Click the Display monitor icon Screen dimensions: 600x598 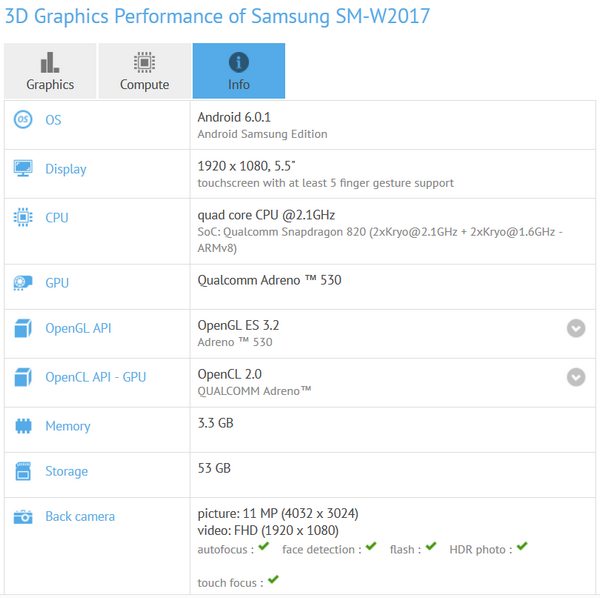coord(22,169)
